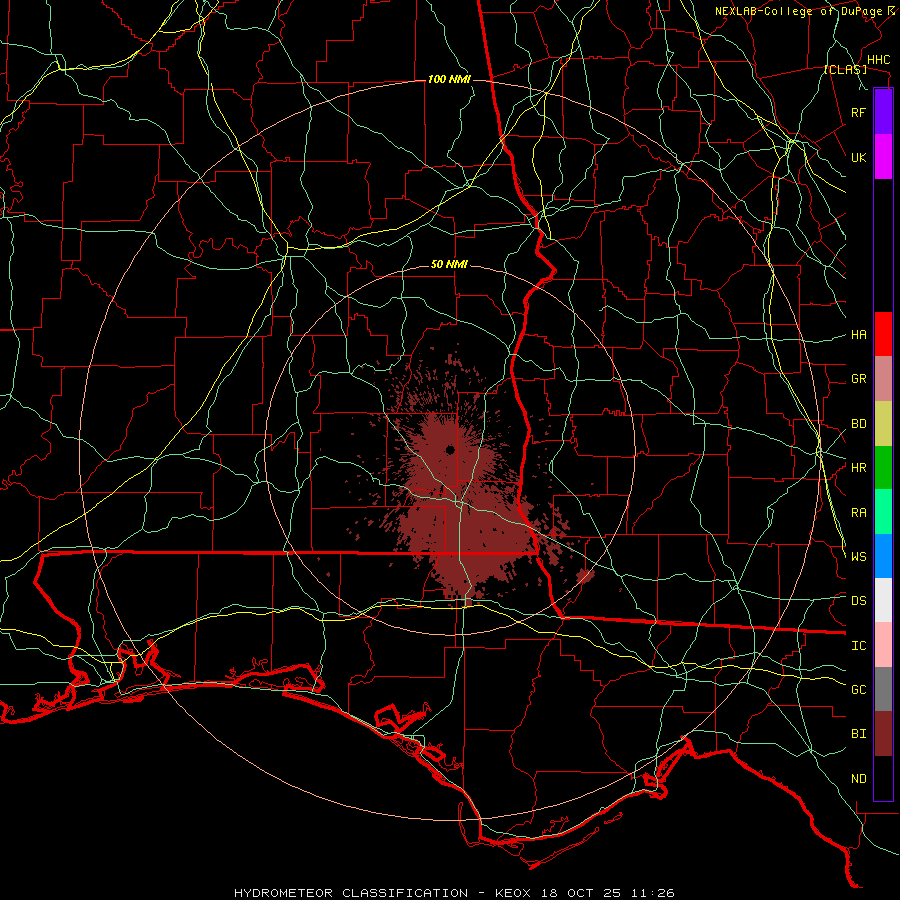
Task: Click the RF legend label
Action: (858, 112)
